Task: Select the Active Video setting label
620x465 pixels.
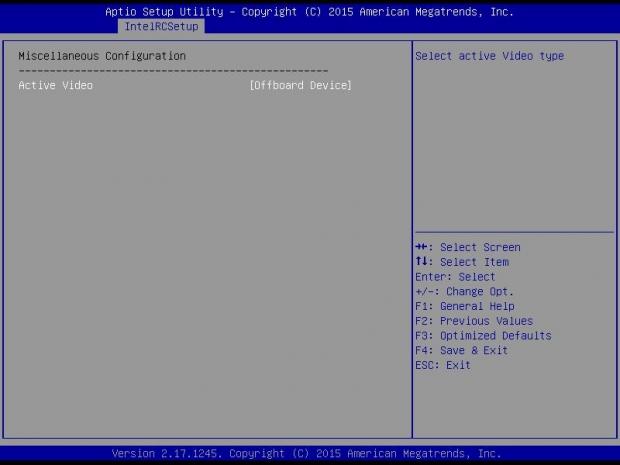Action: 56,85
